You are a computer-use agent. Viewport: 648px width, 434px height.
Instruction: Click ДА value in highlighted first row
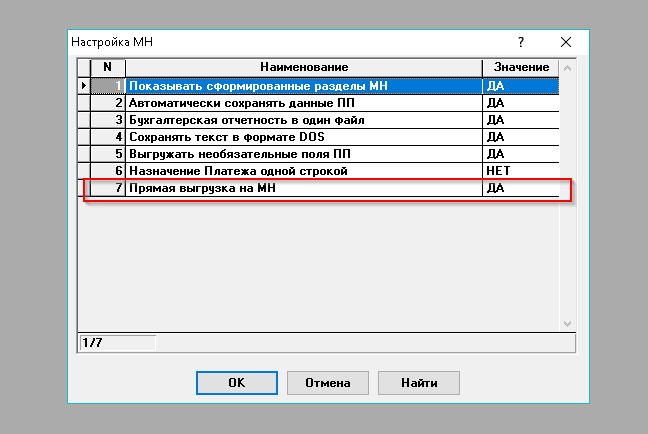click(521, 86)
